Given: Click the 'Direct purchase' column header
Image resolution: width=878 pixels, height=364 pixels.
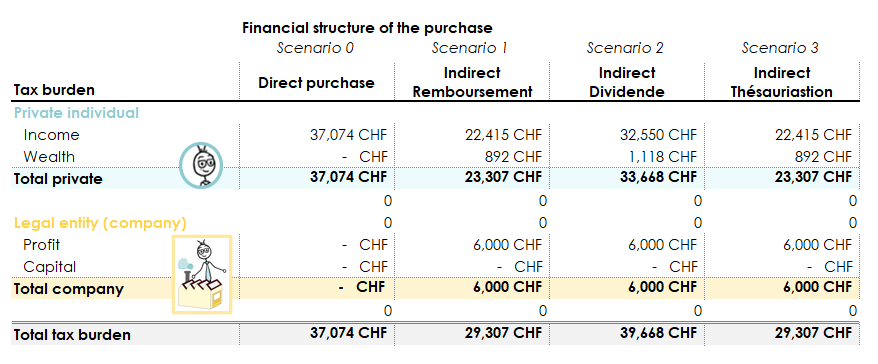Looking at the screenshot, I should (316, 83).
